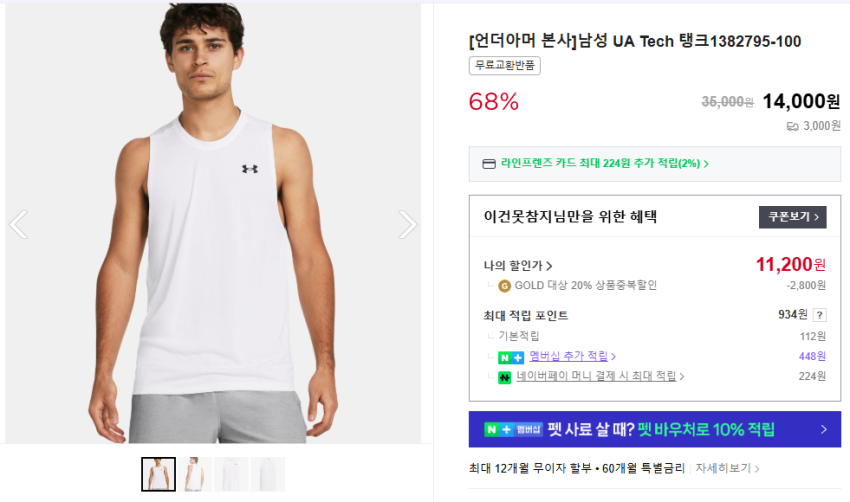The width and height of the screenshot is (850, 502).
Task: Click the delivery truck icon
Action: [793, 126]
